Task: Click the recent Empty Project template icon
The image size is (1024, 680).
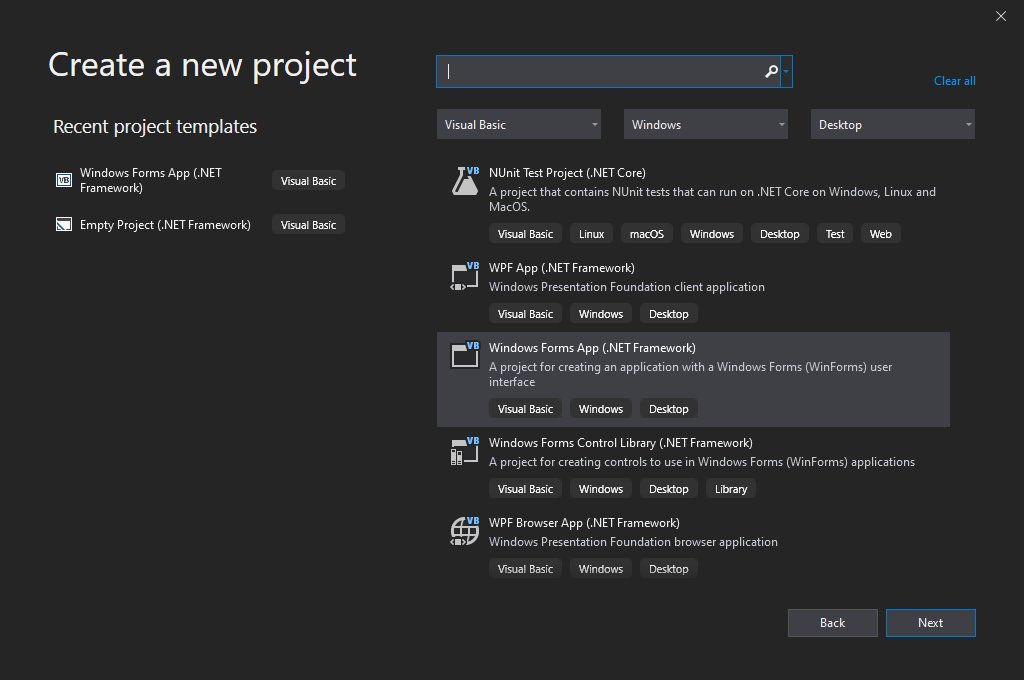Action: pos(63,224)
